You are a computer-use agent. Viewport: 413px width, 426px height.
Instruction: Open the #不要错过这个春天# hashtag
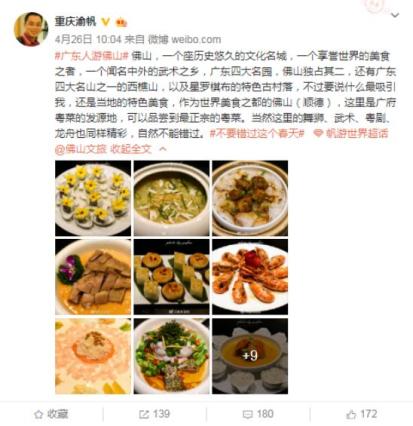(x=257, y=134)
